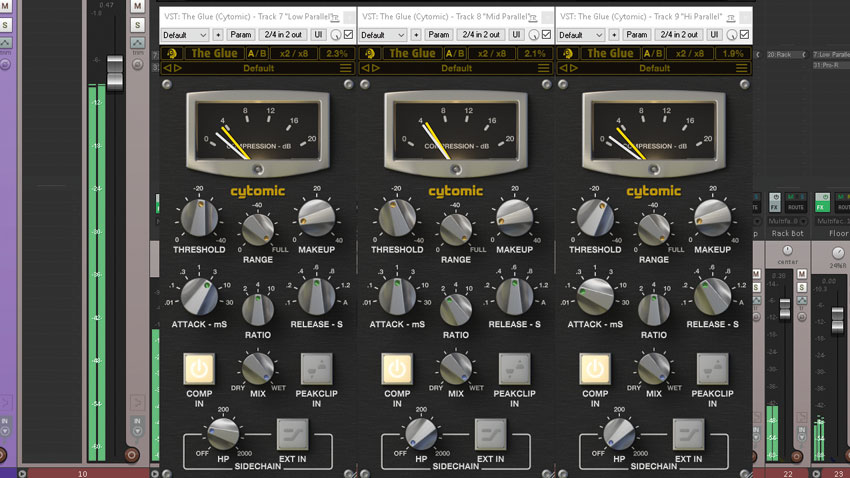Click the Cytomic logo icon in Mid Parallel plugin
The width and height of the screenshot is (850, 478).
[x=370, y=53]
